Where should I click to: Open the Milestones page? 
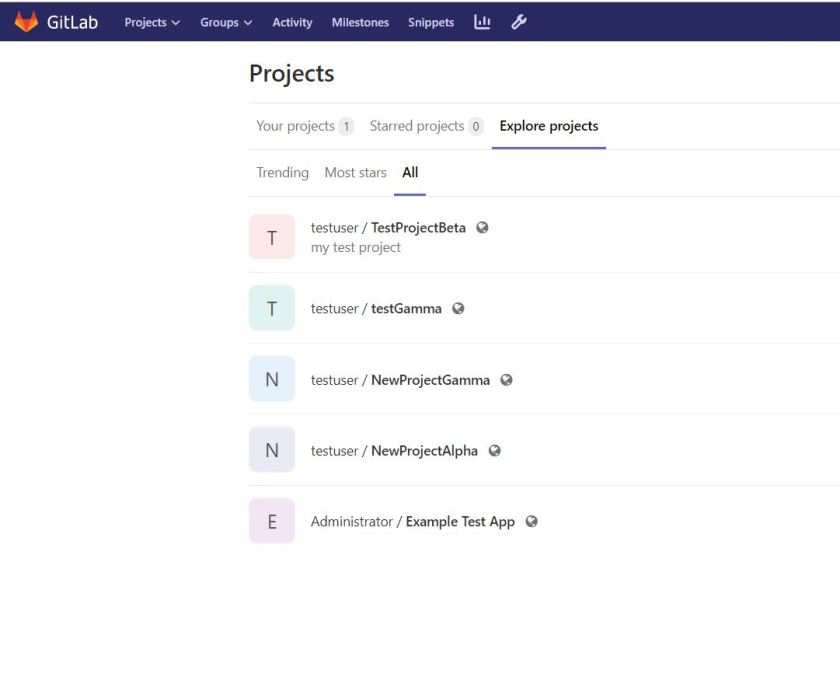(x=360, y=21)
